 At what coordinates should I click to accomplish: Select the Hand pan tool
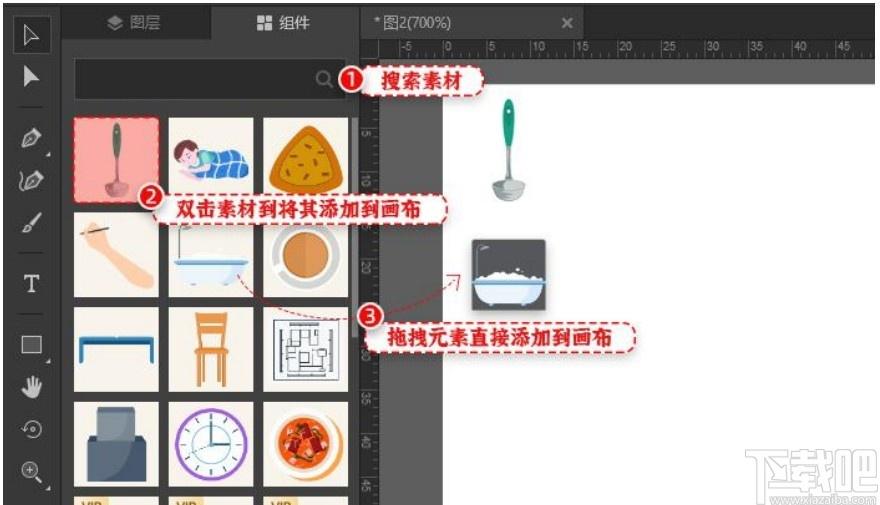coord(31,387)
